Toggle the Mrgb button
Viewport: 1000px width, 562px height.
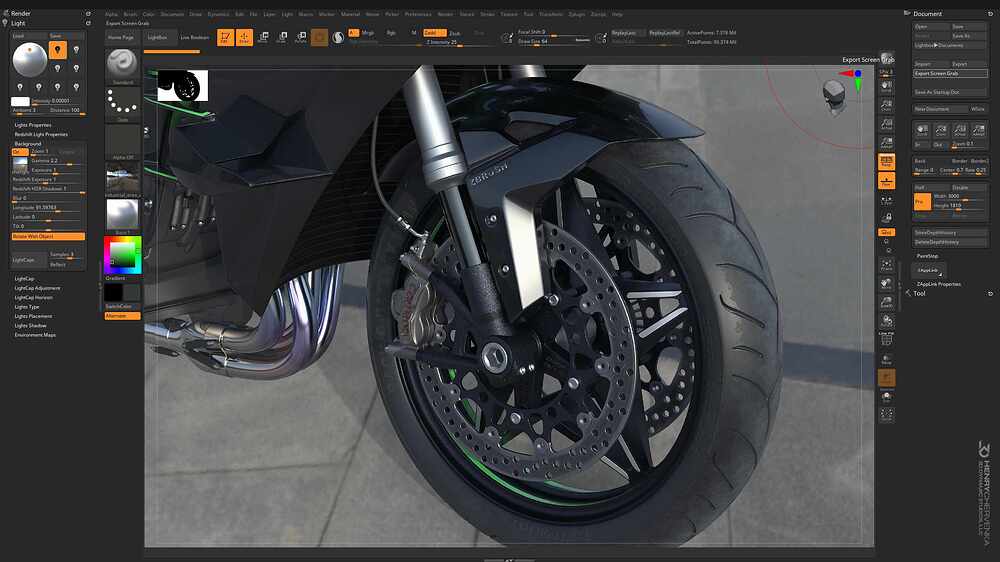click(367, 33)
